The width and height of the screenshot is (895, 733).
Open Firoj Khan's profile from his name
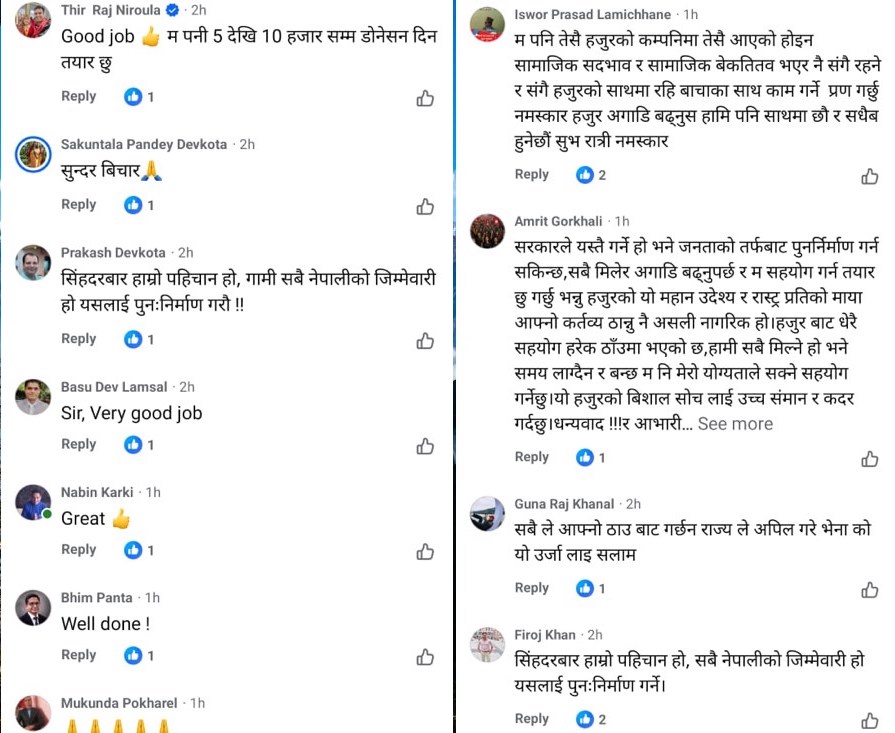(545, 635)
